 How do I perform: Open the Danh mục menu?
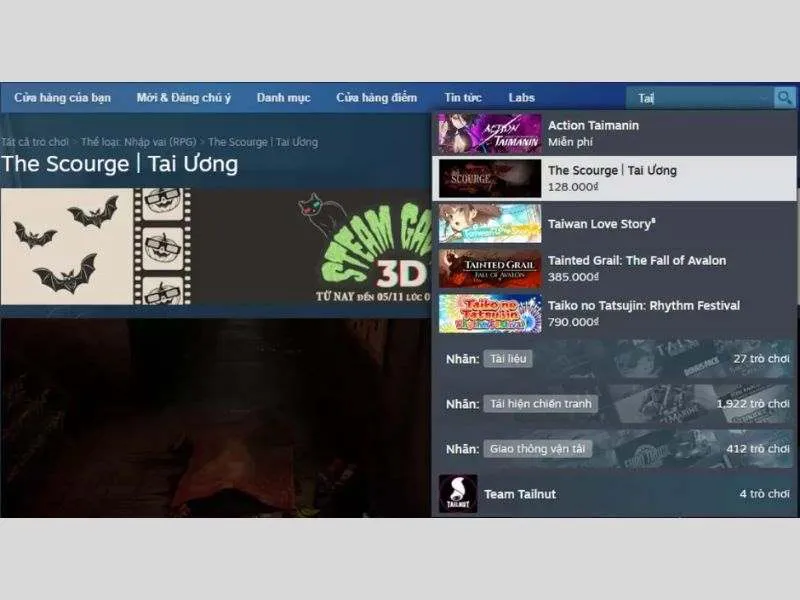coord(283,97)
